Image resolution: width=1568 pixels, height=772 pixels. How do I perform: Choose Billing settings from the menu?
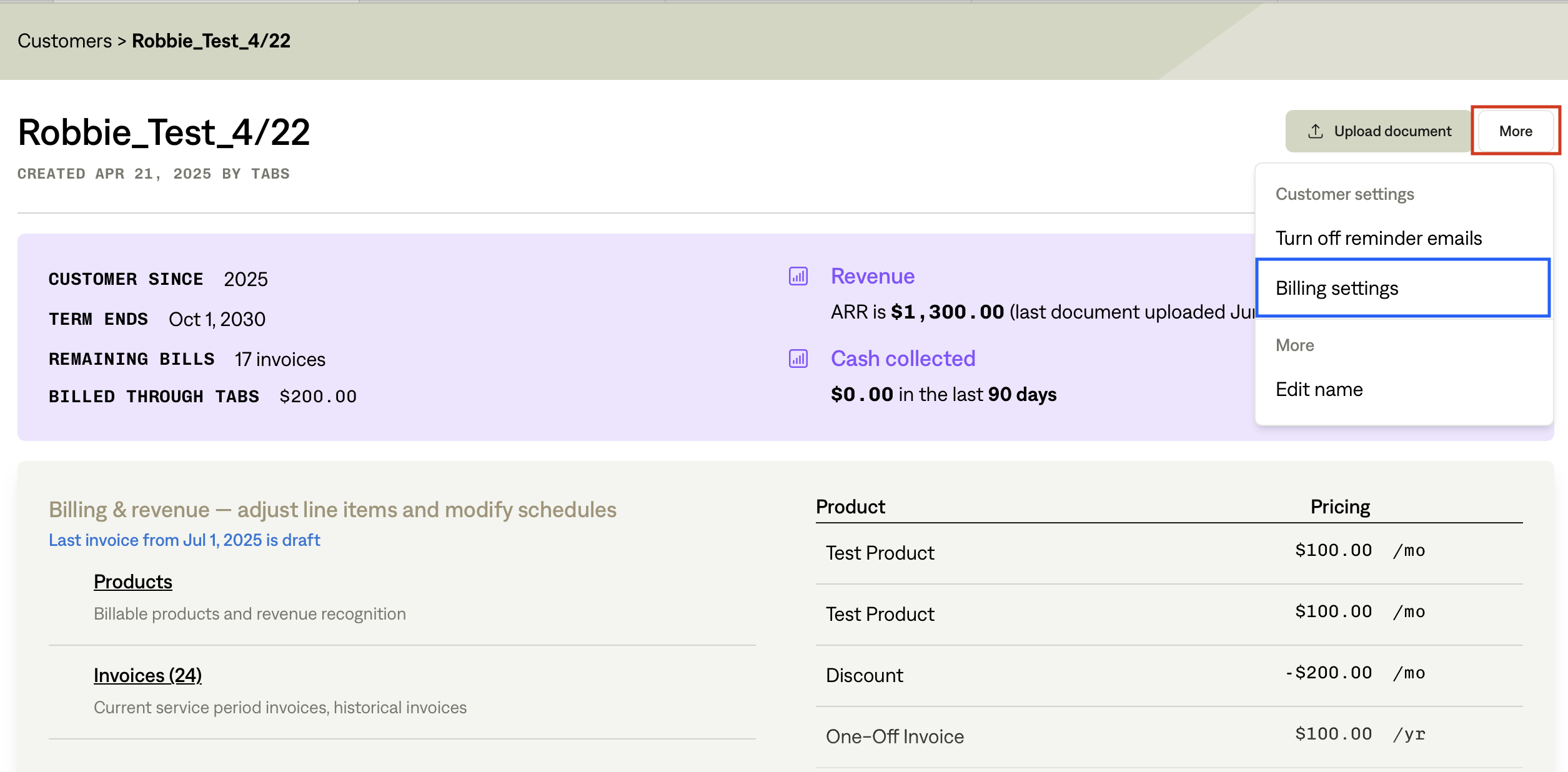1337,288
